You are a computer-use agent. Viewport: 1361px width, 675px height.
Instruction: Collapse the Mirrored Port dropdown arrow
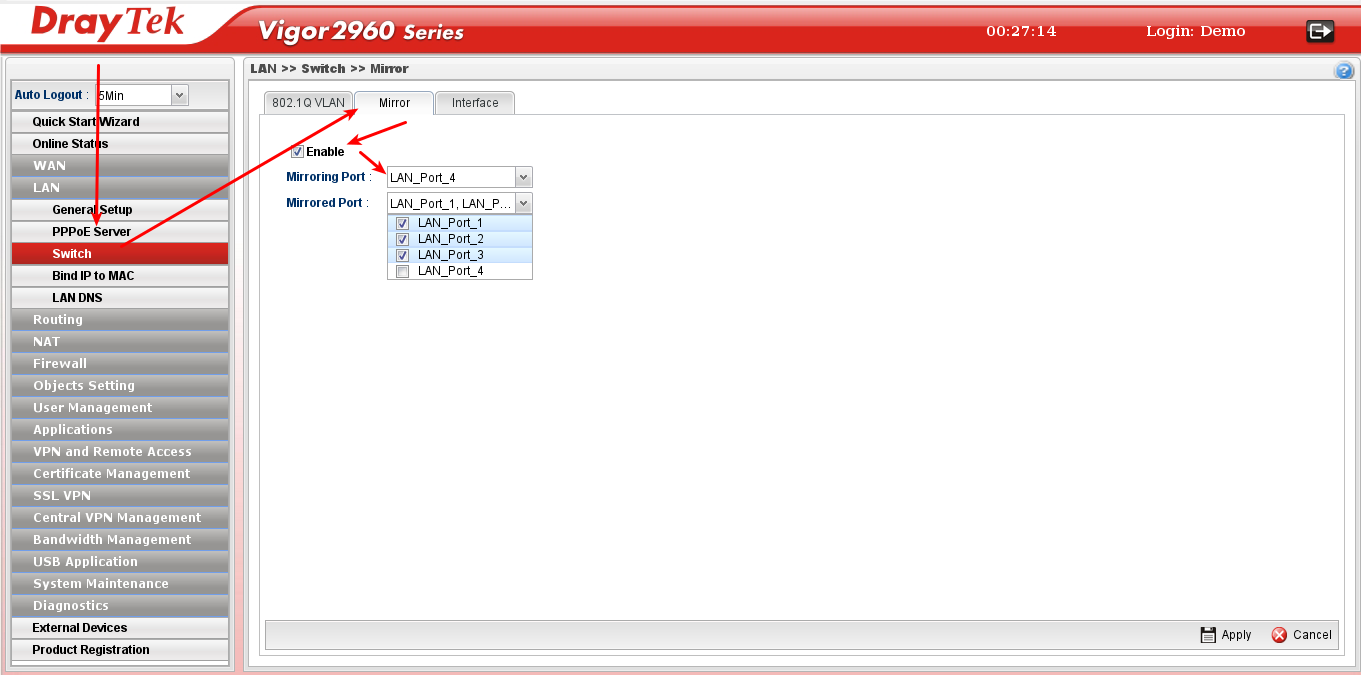point(523,204)
